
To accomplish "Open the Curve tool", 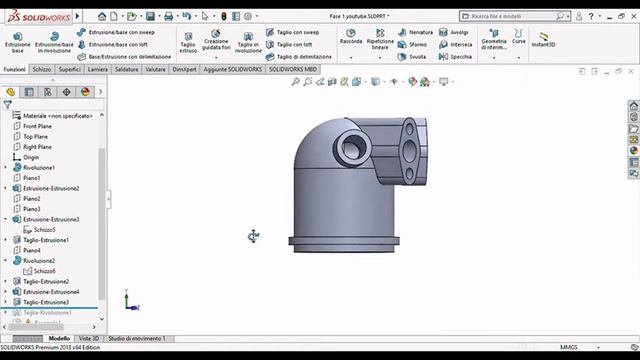I will click(519, 36).
